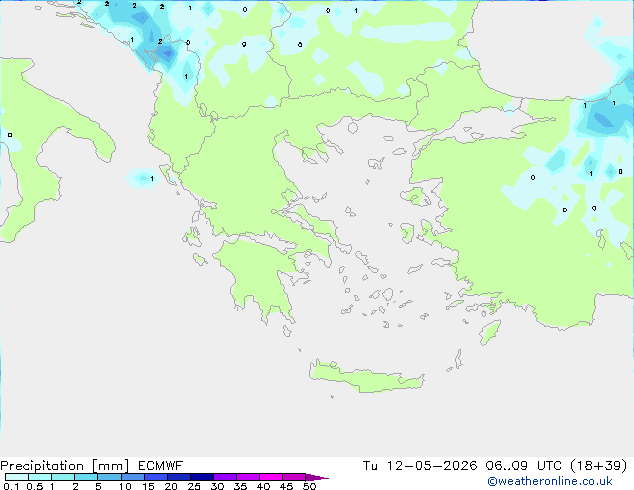Click the over-50 mm legend arrow tip
This screenshot has height=490, width=634.
pyautogui.click(x=317, y=477)
